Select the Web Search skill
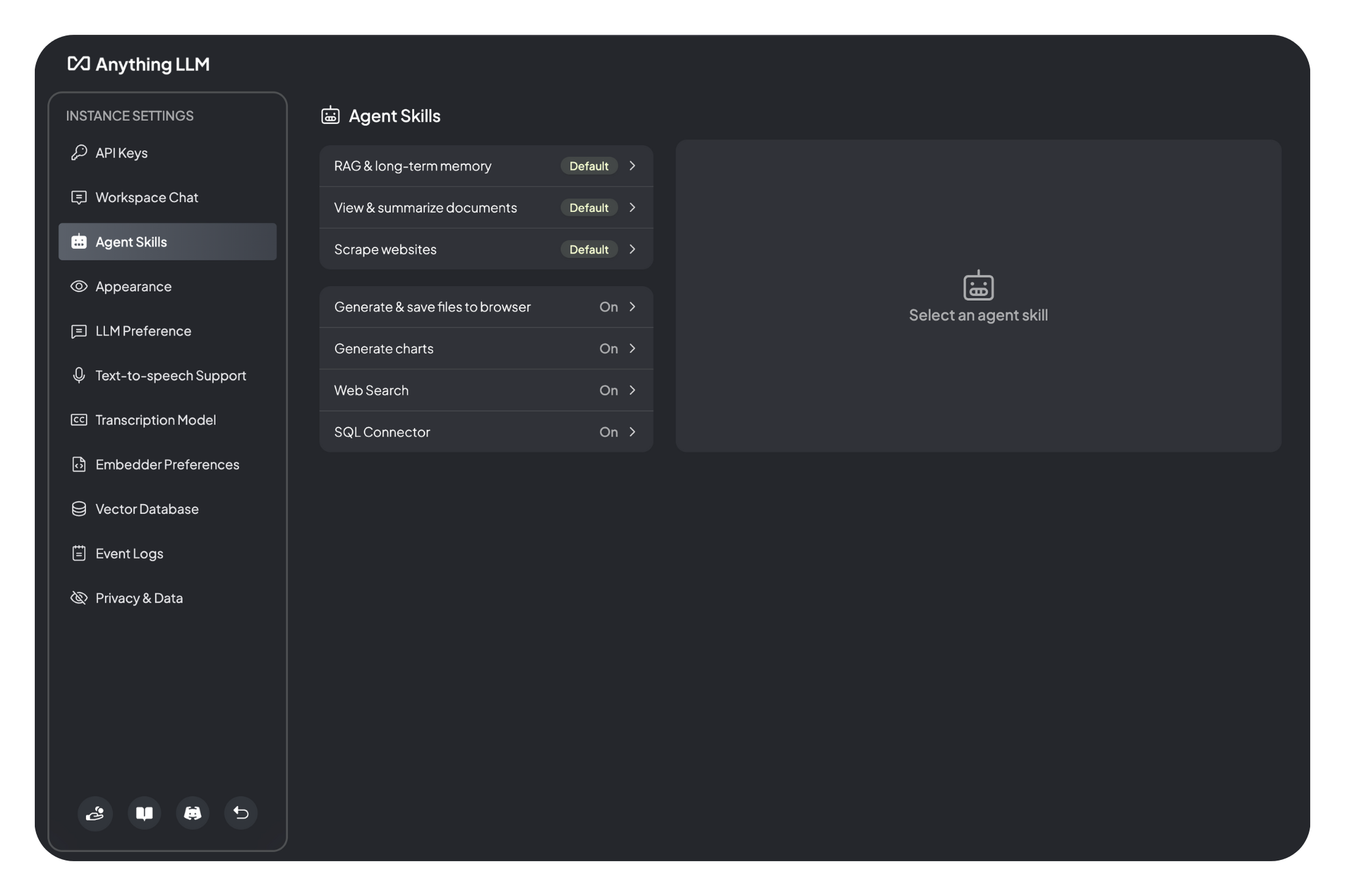The height and width of the screenshot is (896, 1345). click(486, 390)
